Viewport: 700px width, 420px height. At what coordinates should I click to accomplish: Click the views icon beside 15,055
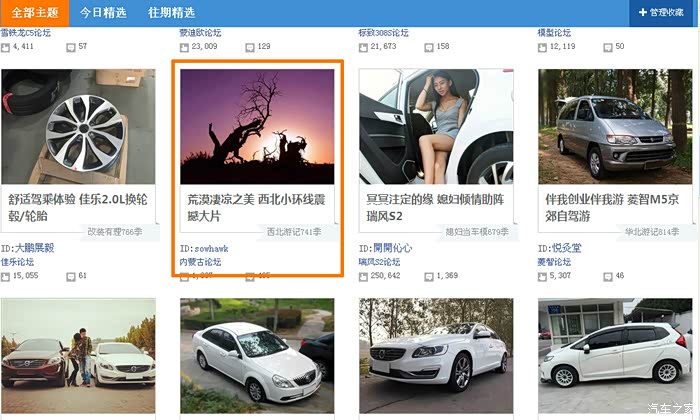tap(5, 277)
